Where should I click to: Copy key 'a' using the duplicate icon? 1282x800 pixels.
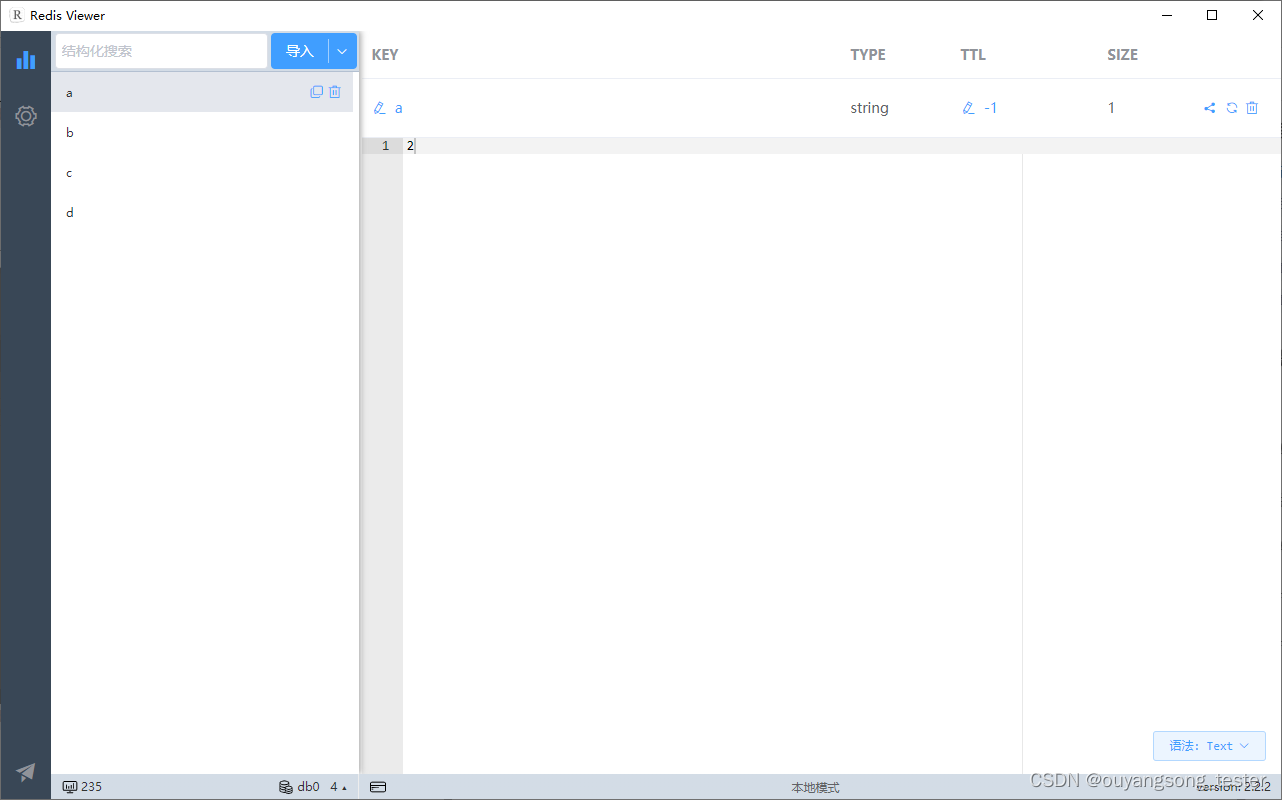pos(316,92)
